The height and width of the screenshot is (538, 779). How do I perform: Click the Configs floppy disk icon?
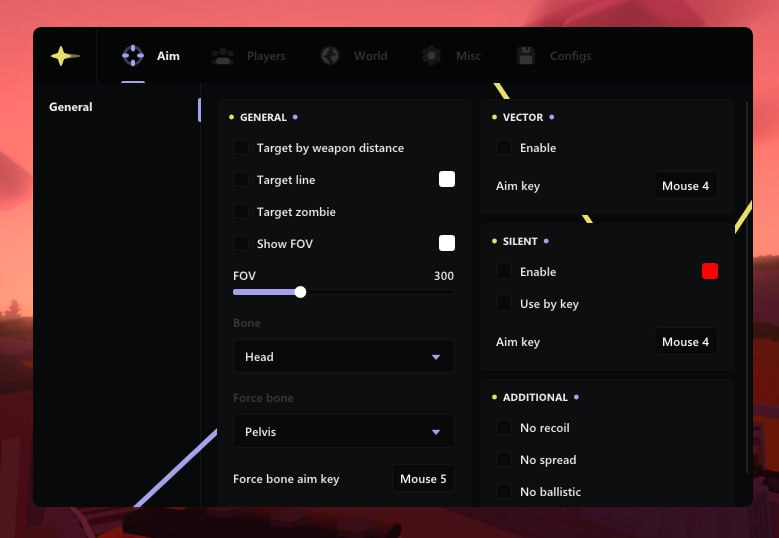(x=526, y=56)
